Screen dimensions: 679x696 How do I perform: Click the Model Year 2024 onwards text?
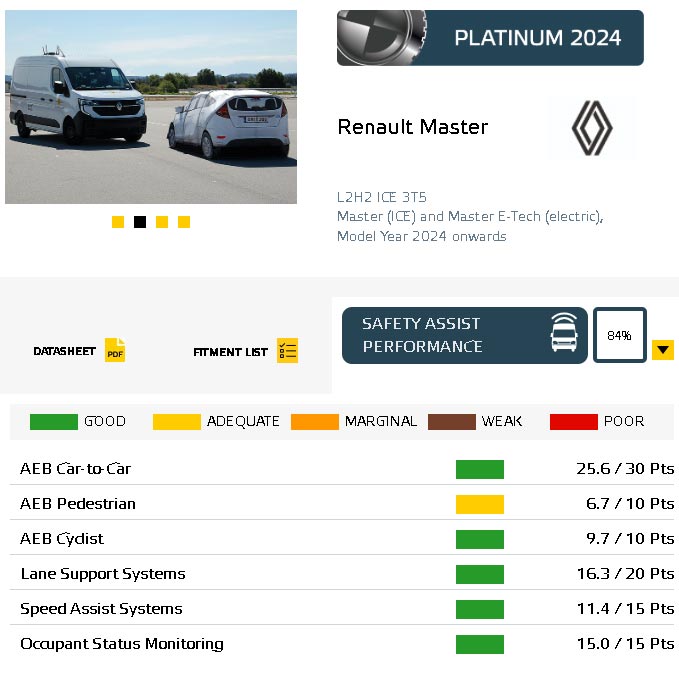422,236
